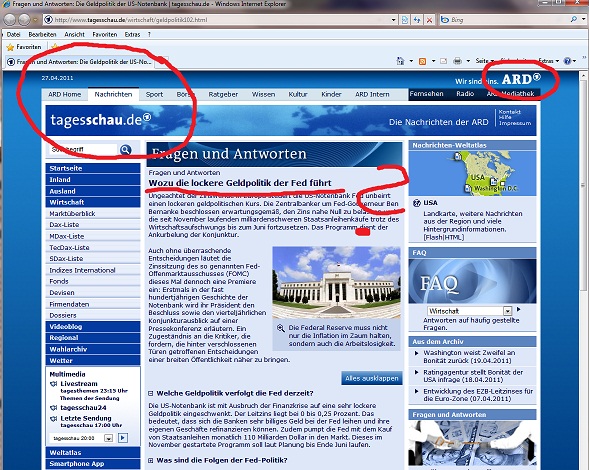
Task: Open the tagesschau 20:00 broadcast dropdown
Action: 109,438
